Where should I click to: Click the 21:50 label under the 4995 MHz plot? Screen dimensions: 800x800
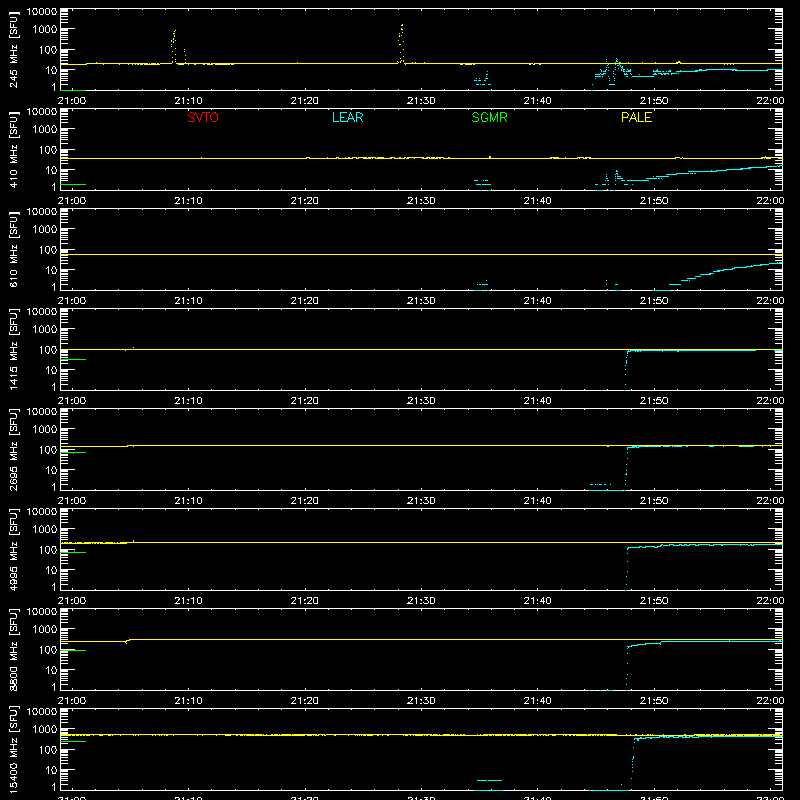[654, 601]
